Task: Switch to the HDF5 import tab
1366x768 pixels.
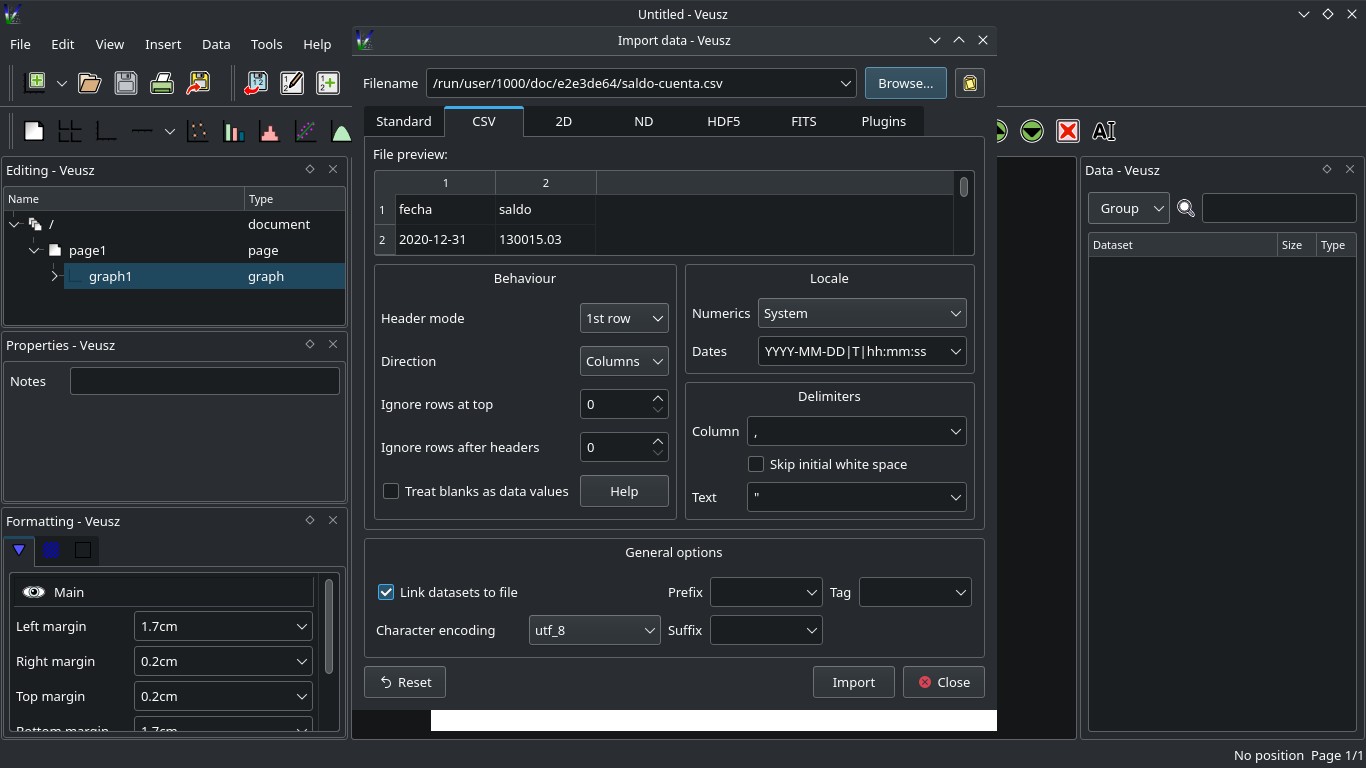Action: (723, 121)
